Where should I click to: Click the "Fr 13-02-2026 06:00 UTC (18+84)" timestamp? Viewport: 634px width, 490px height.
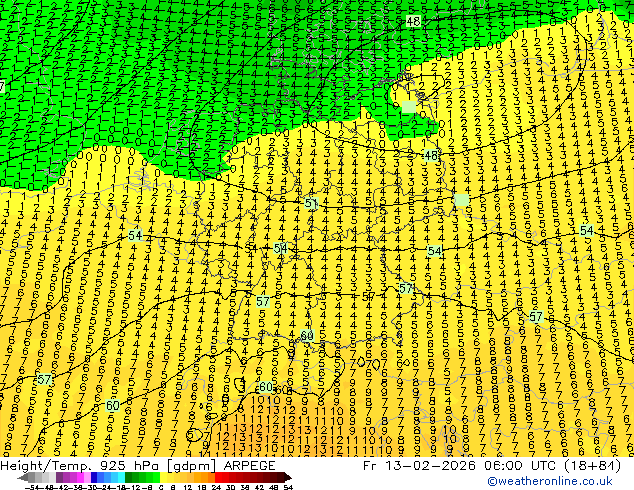point(492,466)
